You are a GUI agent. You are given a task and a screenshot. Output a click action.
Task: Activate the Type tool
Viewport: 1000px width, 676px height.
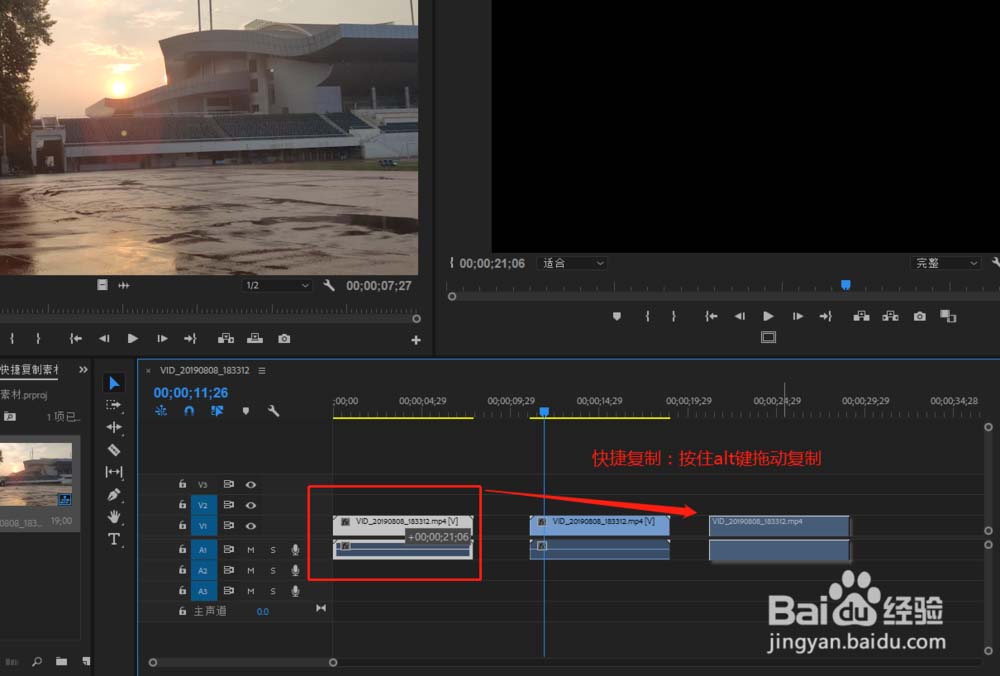pyautogui.click(x=114, y=539)
